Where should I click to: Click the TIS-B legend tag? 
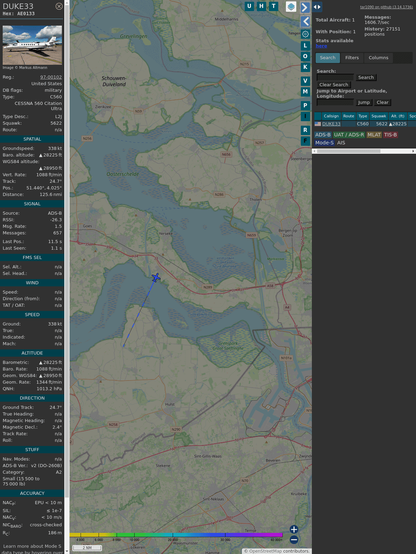[x=390, y=135]
